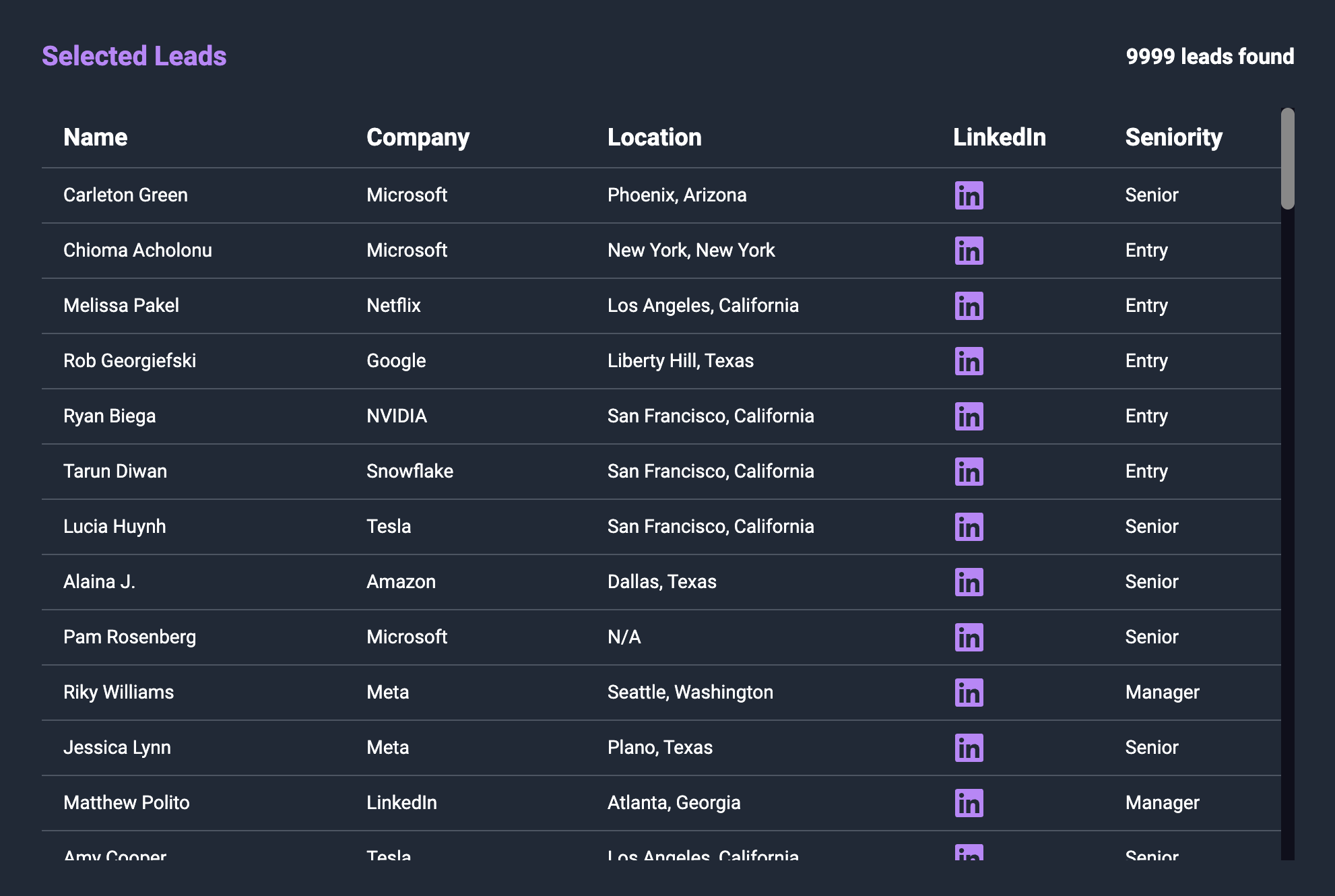Click the Snowflake company cell
Image resolution: width=1335 pixels, height=896 pixels.
click(410, 472)
